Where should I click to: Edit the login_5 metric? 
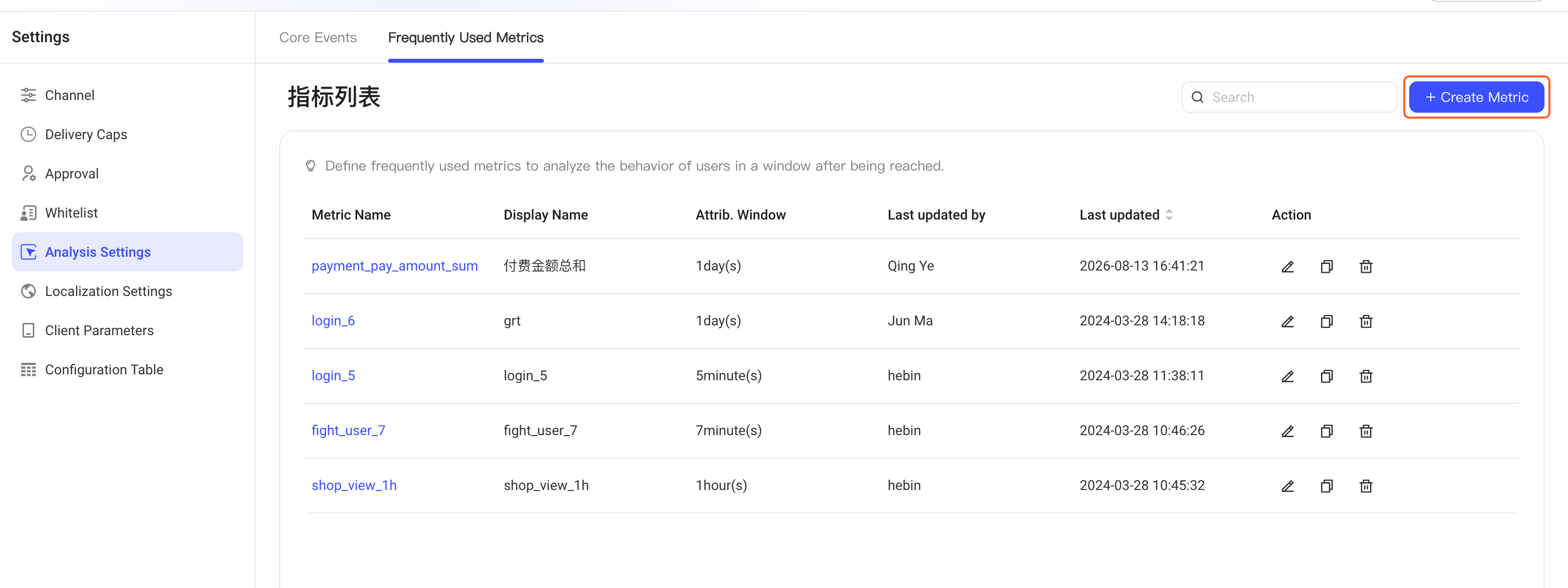point(1287,376)
